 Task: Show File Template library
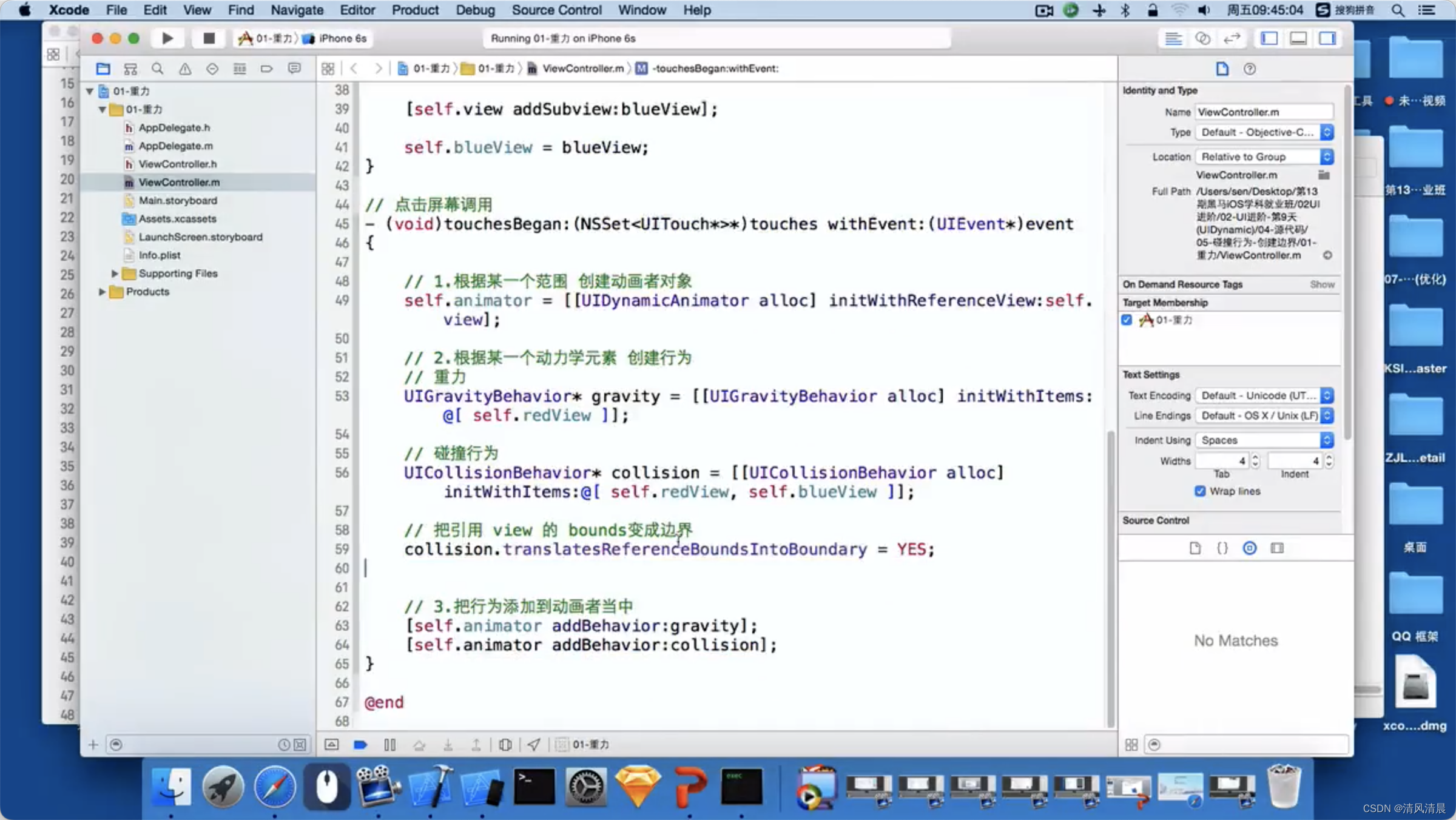(1195, 548)
